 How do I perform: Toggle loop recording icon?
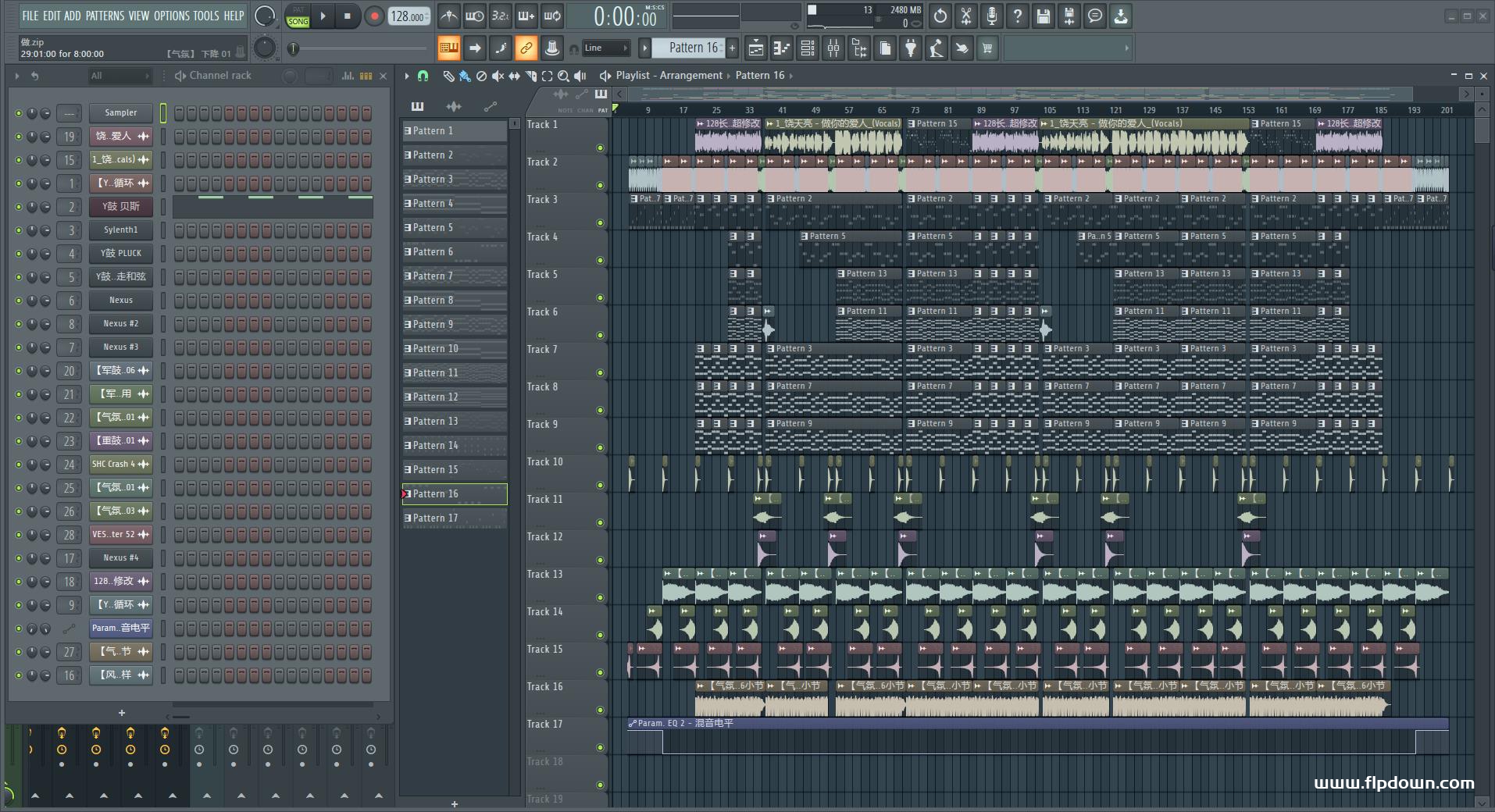pos(552,16)
